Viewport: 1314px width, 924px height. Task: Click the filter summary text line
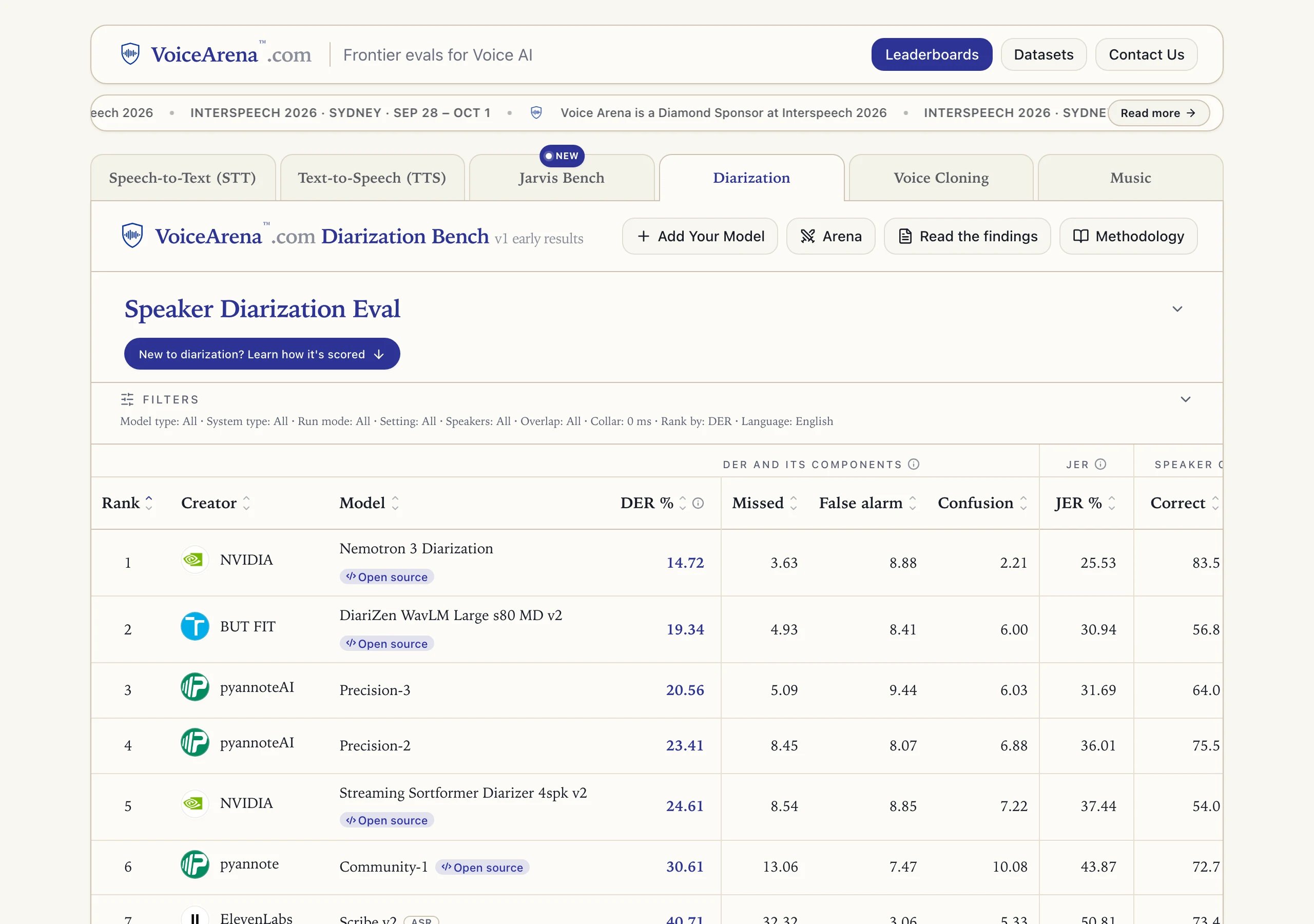pyautogui.click(x=477, y=421)
